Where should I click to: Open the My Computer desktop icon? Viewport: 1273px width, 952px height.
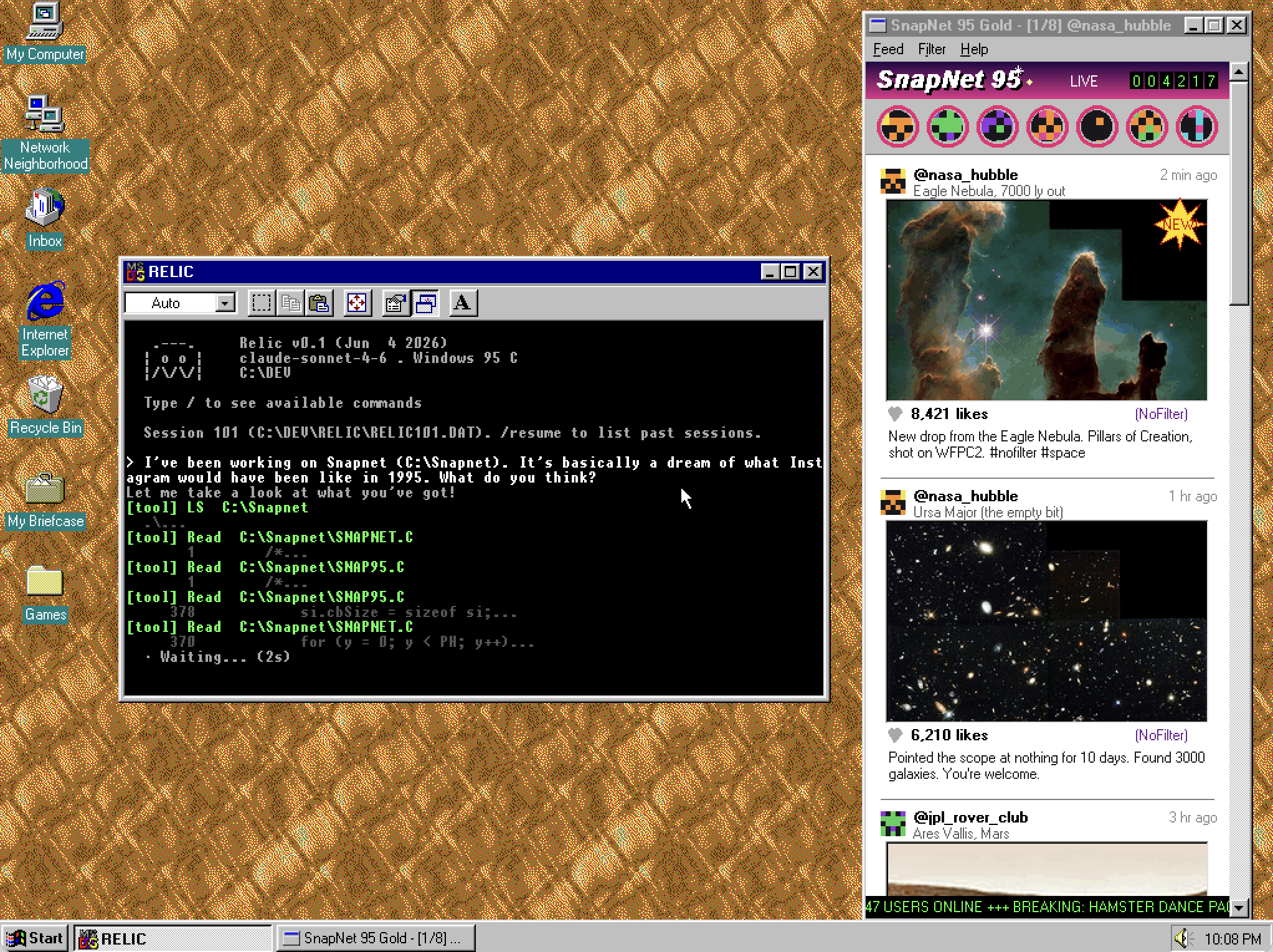(x=45, y=32)
